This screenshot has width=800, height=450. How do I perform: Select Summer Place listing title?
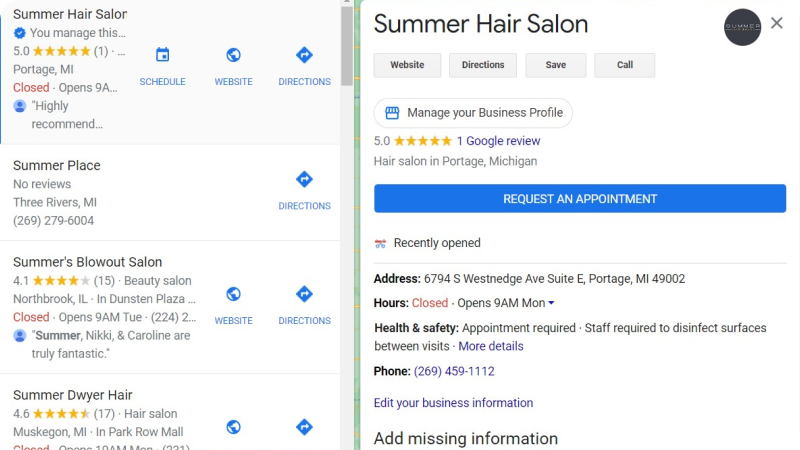[57, 166]
